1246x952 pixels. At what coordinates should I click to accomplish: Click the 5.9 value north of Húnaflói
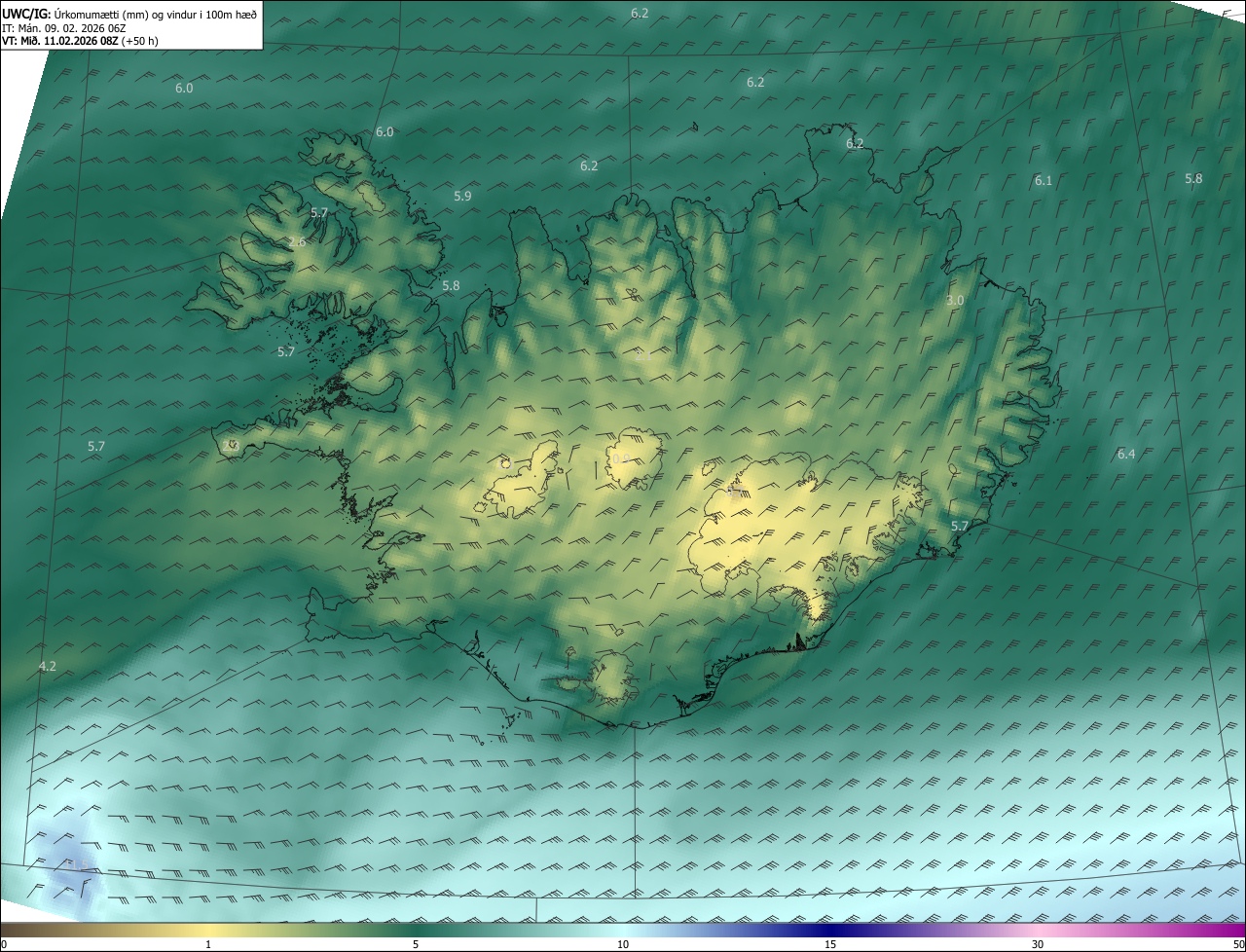(x=462, y=196)
